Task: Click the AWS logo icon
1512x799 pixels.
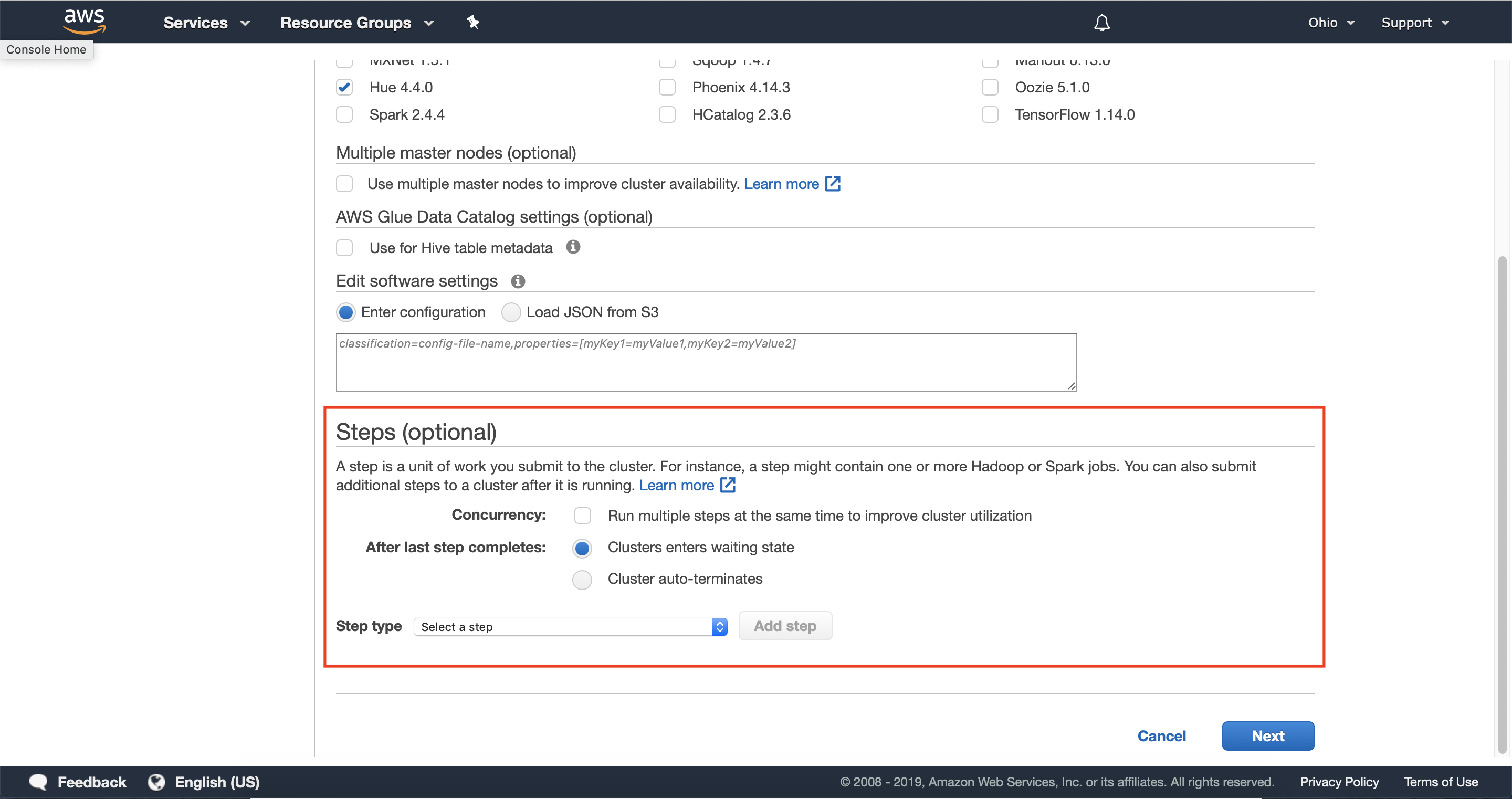Action: click(x=85, y=20)
